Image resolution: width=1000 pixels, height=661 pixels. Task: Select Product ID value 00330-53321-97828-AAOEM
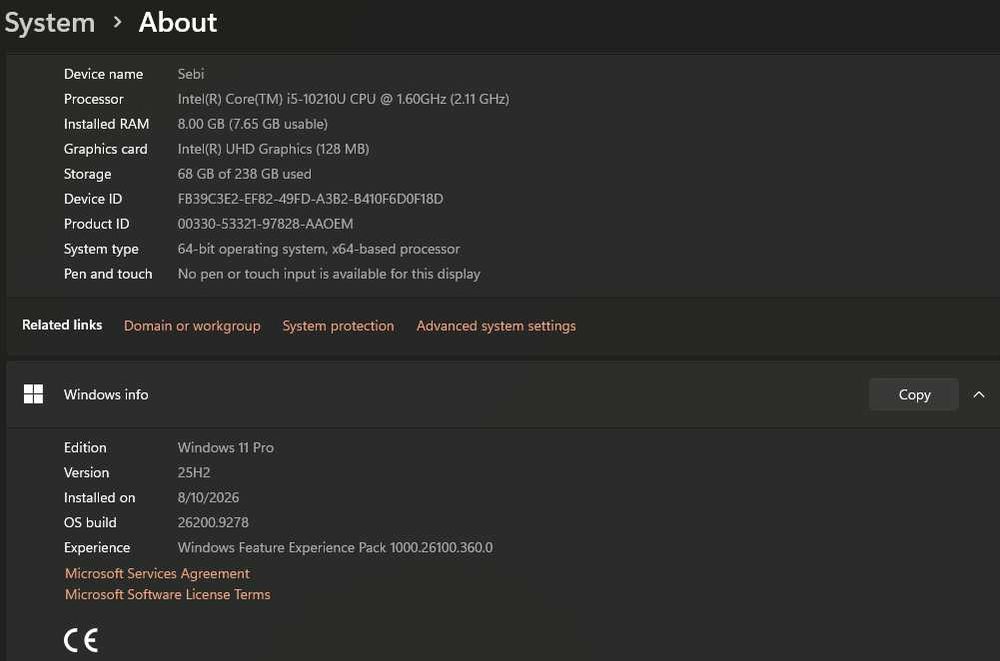coord(265,224)
